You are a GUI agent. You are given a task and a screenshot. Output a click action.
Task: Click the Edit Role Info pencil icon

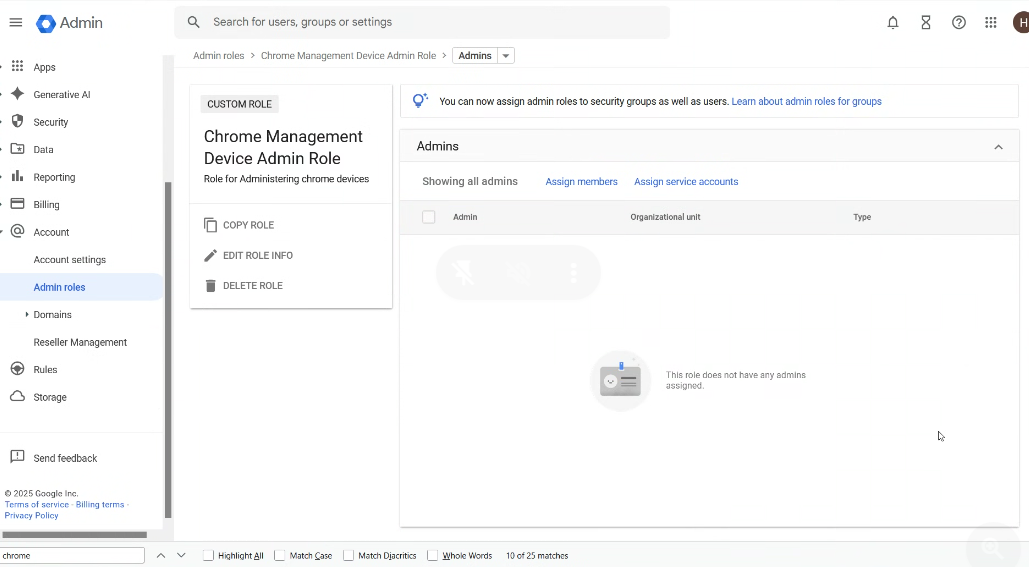pos(210,256)
